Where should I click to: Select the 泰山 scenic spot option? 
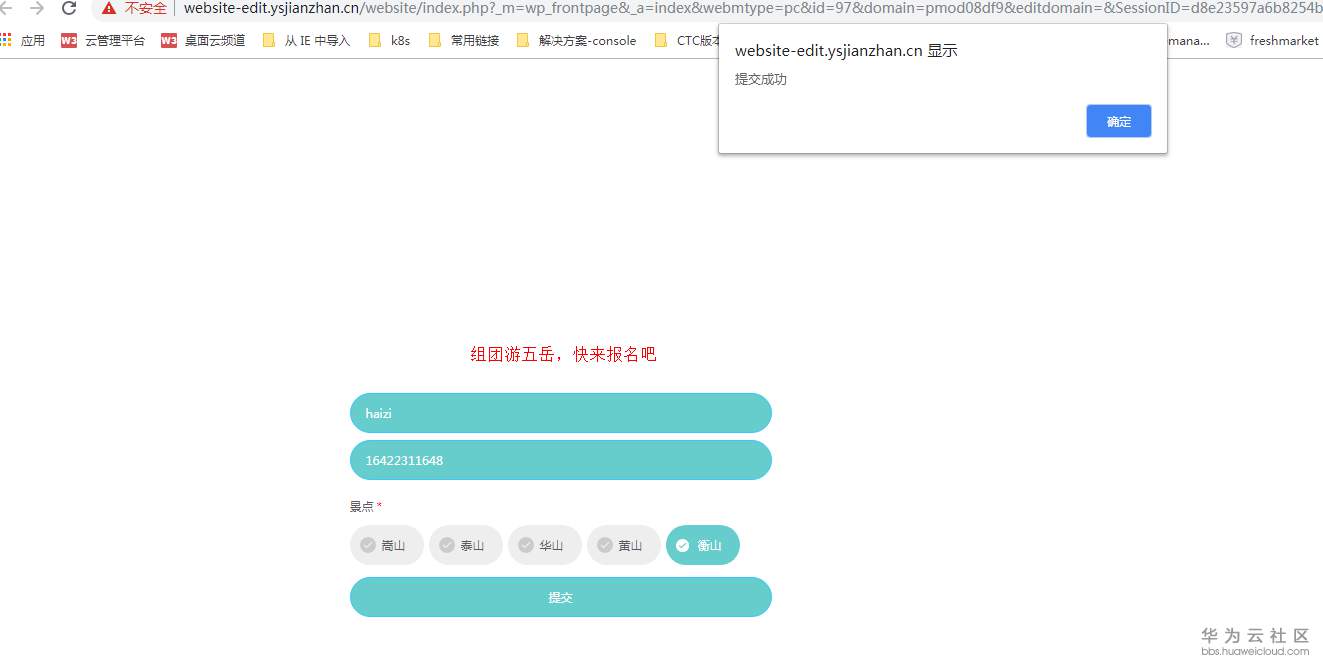465,545
